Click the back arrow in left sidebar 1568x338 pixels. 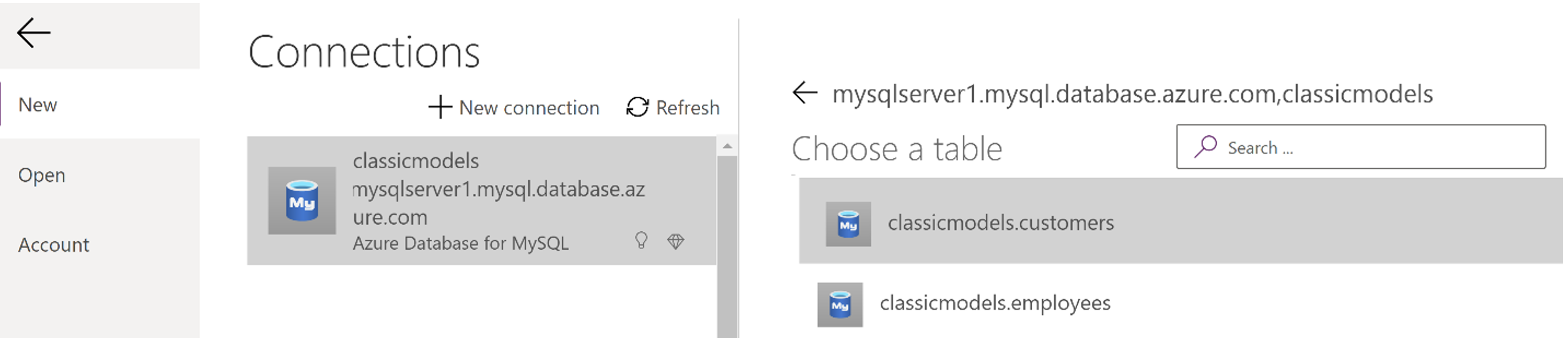pyautogui.click(x=33, y=32)
